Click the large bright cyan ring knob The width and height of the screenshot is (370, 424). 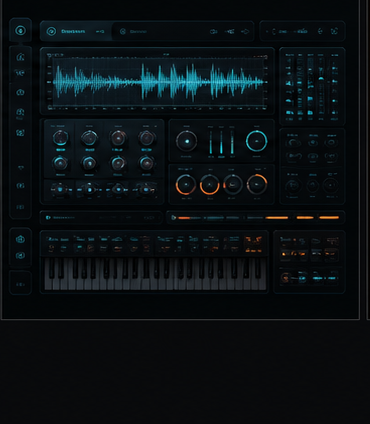[x=257, y=141]
